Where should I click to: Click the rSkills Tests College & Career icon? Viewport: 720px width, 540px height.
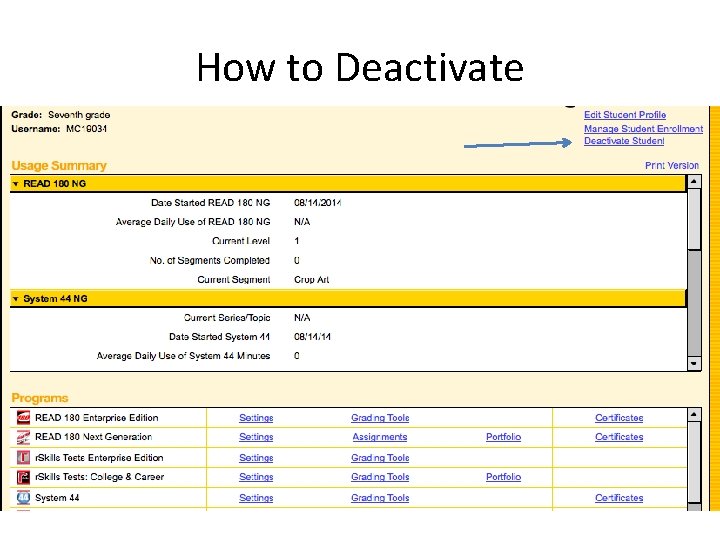(23, 477)
